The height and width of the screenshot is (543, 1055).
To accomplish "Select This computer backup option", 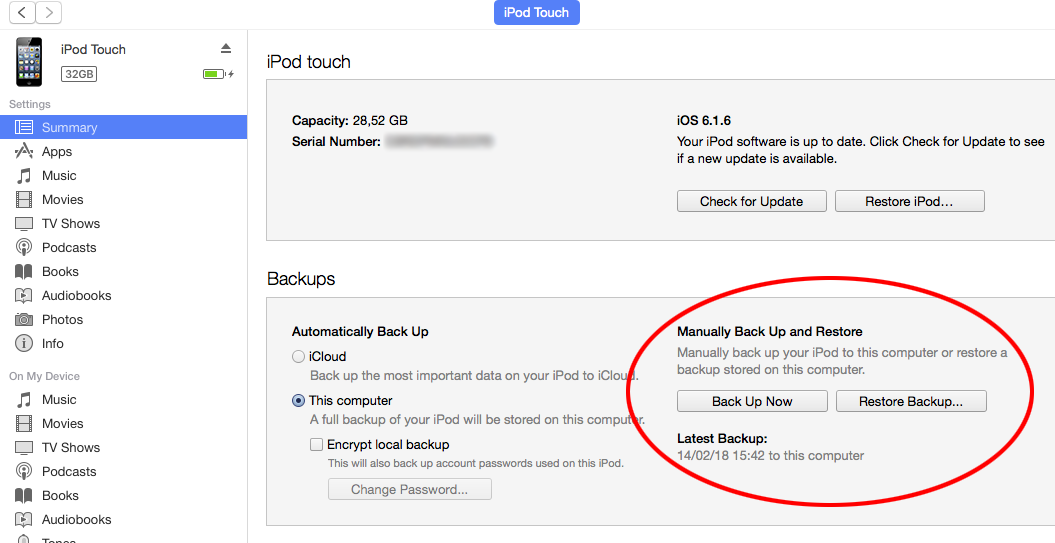I will 298,400.
